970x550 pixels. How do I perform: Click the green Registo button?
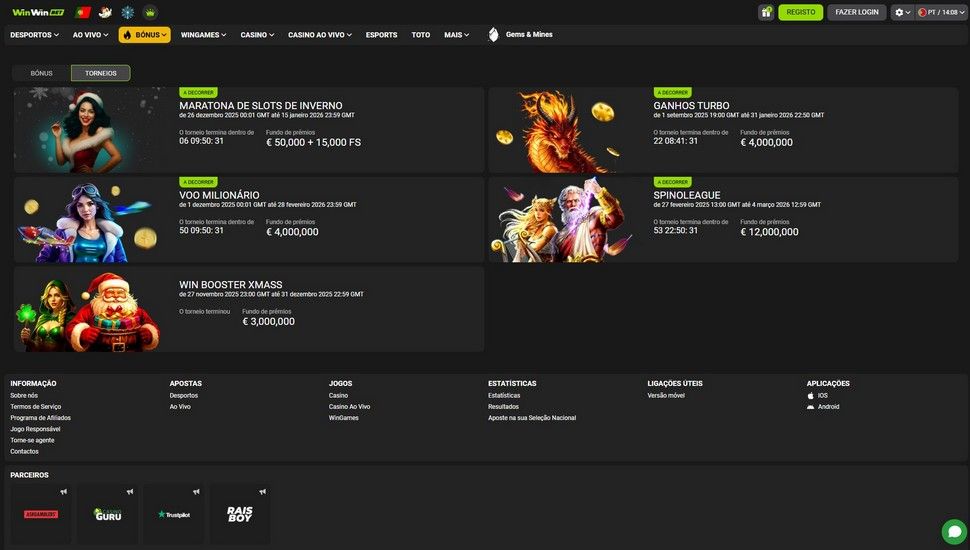pyautogui.click(x=800, y=12)
